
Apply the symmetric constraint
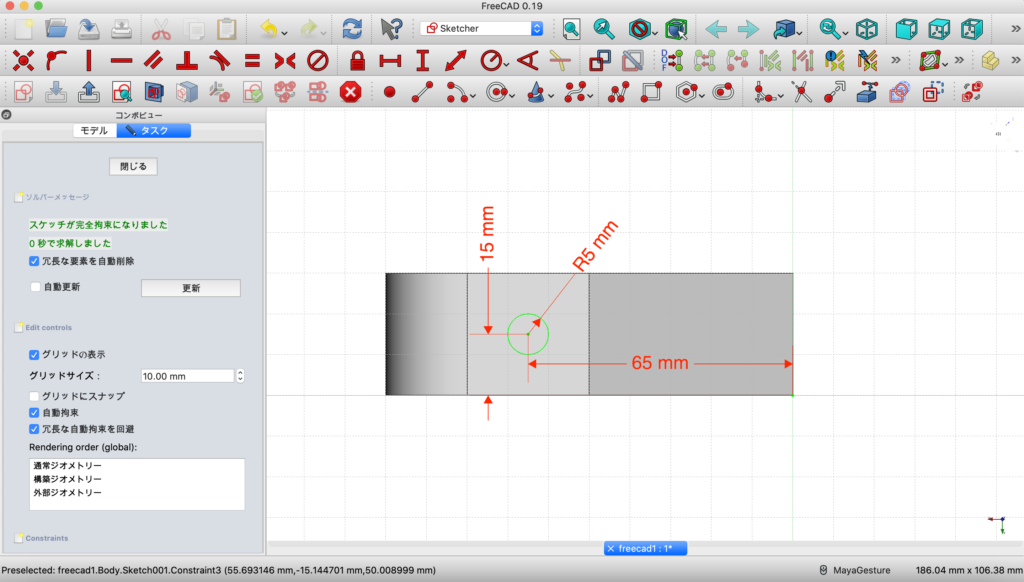tap(285, 61)
